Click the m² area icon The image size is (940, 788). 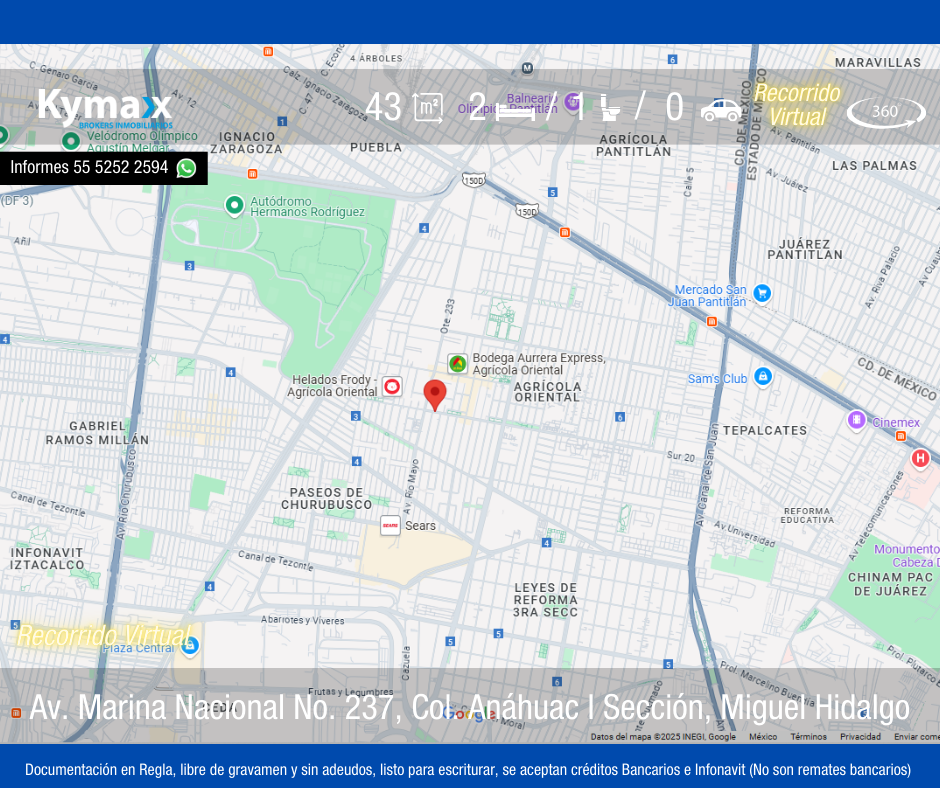point(429,109)
